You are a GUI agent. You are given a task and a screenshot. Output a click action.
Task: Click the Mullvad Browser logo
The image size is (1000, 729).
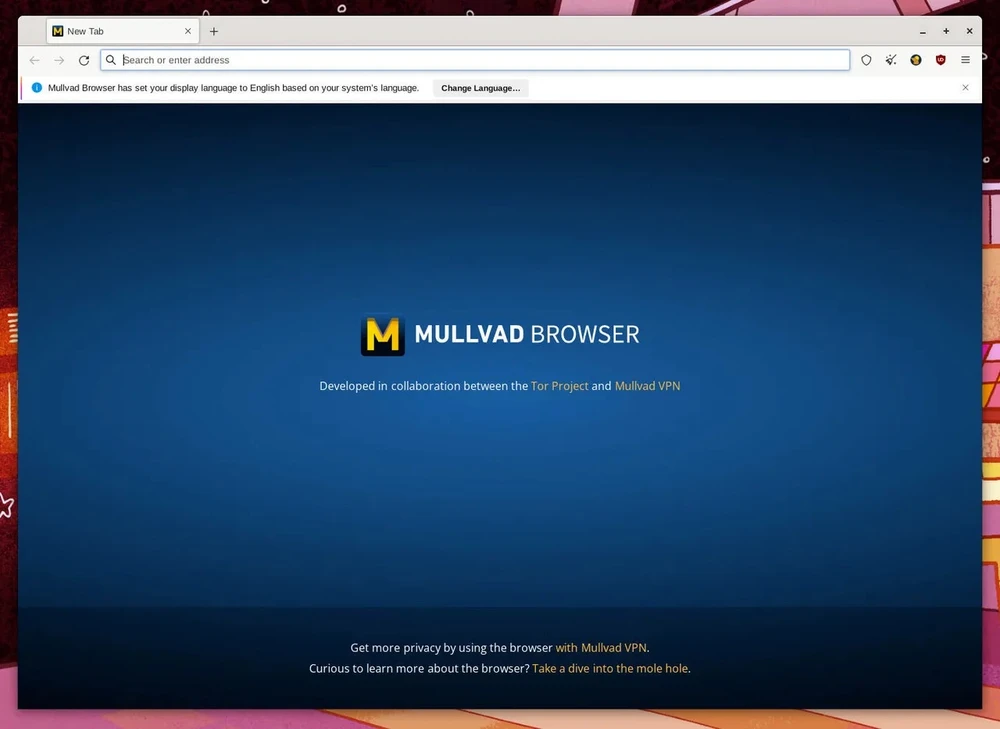pyautogui.click(x=382, y=334)
